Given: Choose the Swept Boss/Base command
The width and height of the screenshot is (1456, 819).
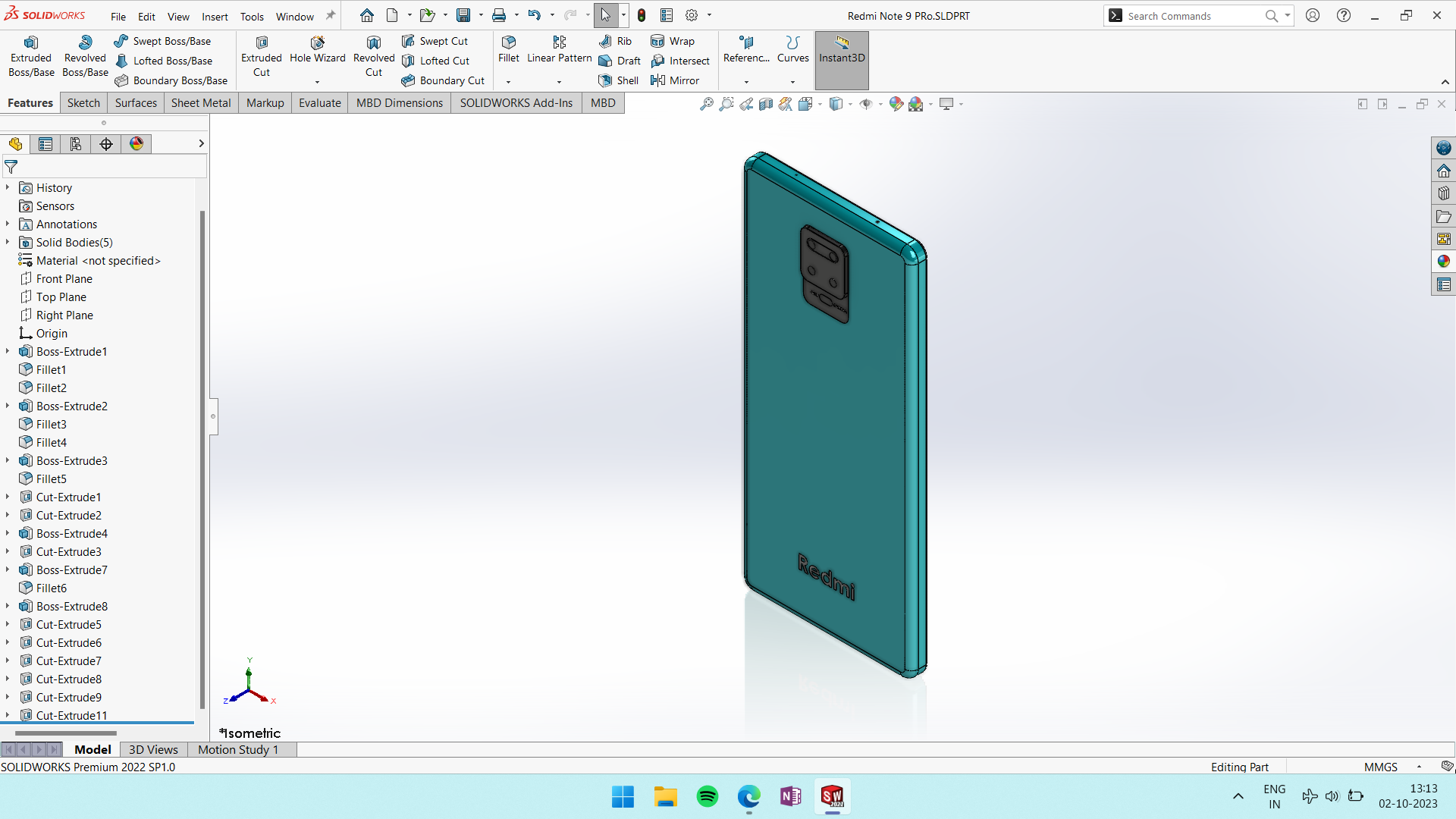Looking at the screenshot, I should click(162, 41).
